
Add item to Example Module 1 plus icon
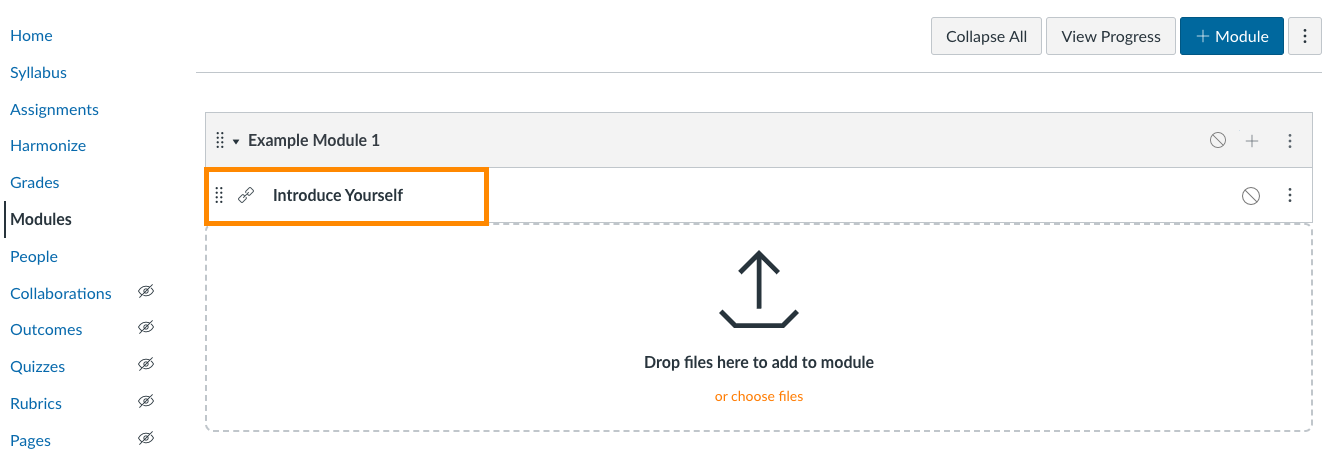tap(1252, 141)
